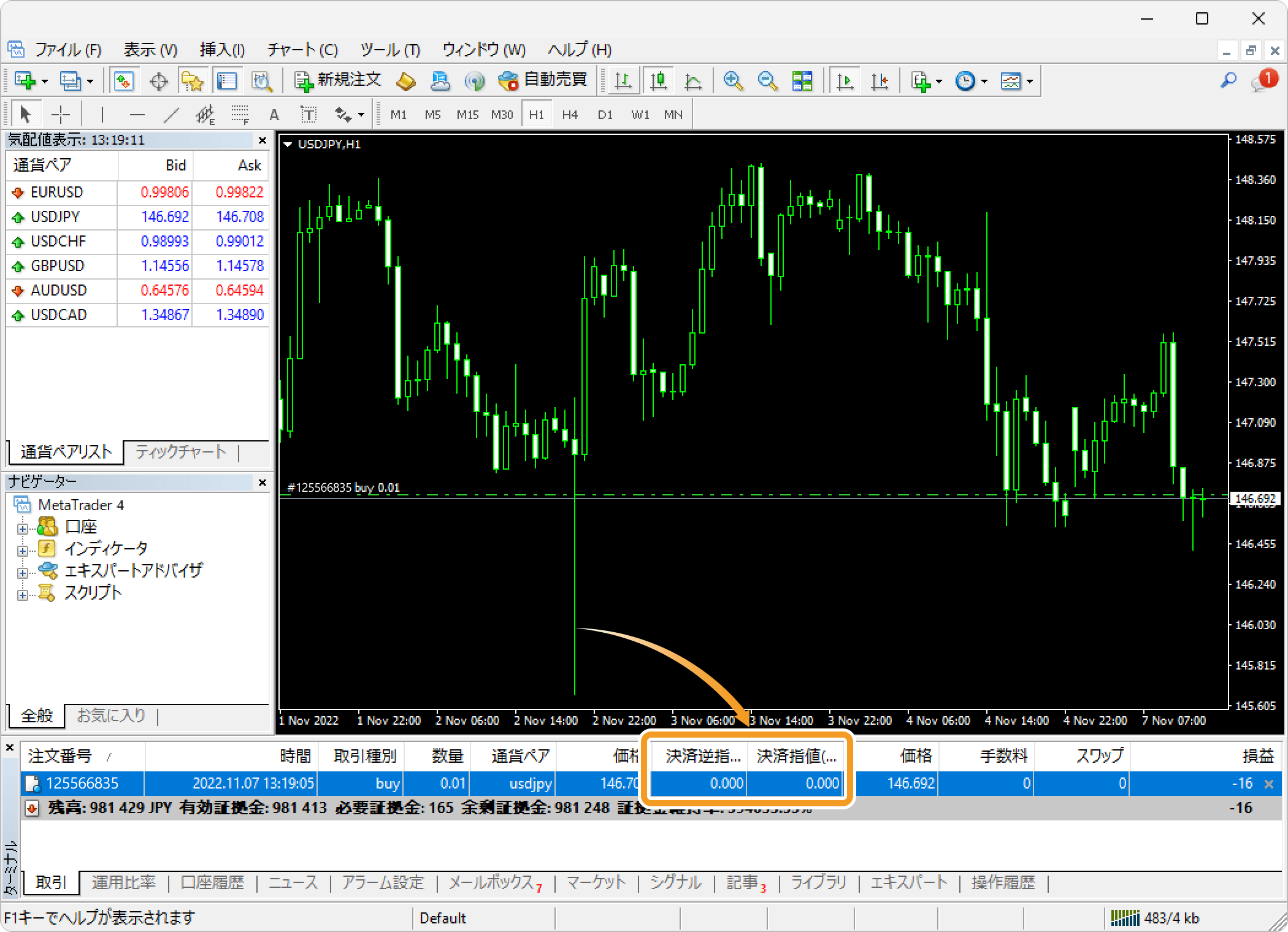1288x932 pixels.
Task: Zoom out the chart with minus magnifier
Action: click(767, 81)
